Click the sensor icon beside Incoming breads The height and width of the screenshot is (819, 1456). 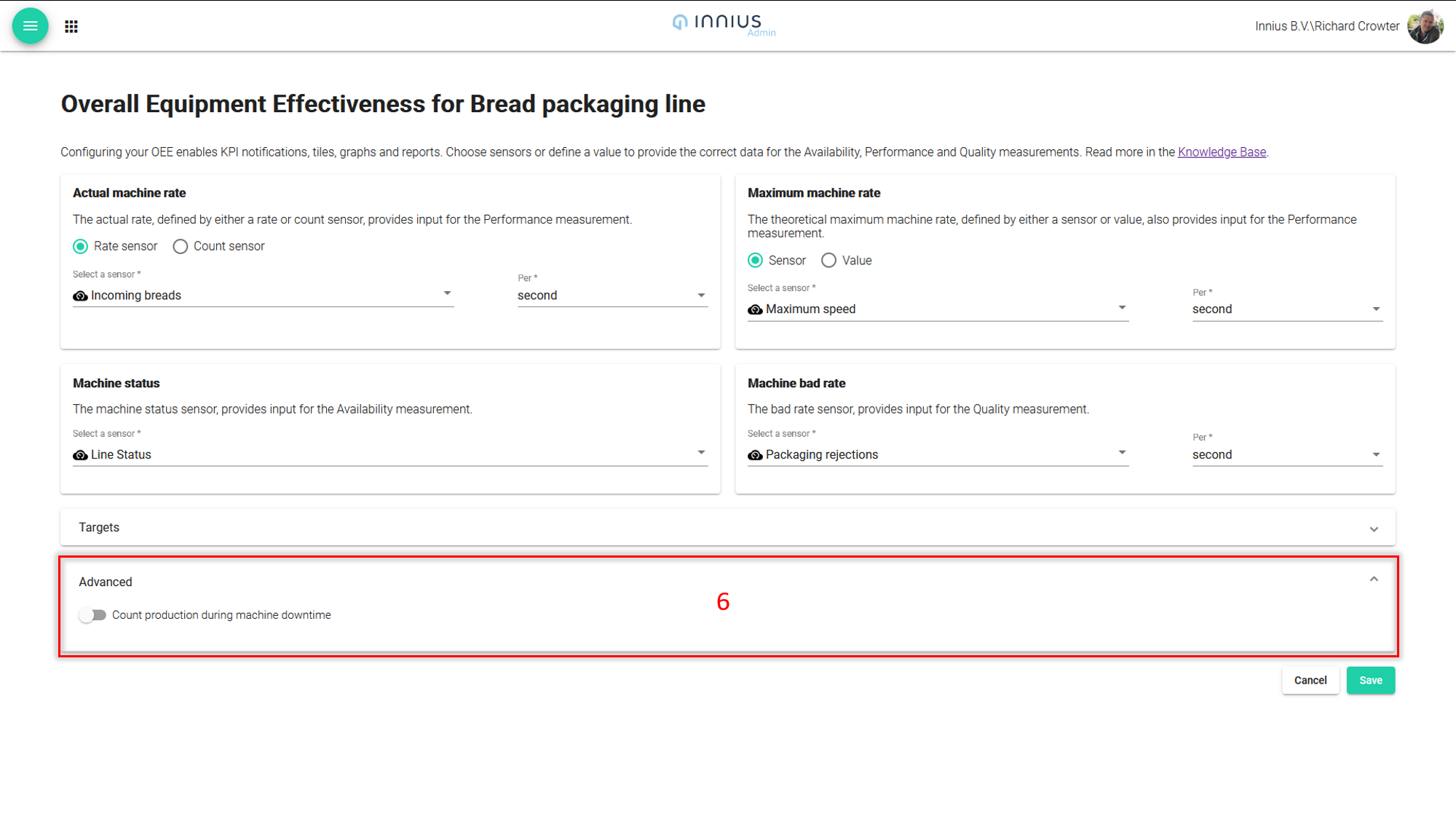80,296
